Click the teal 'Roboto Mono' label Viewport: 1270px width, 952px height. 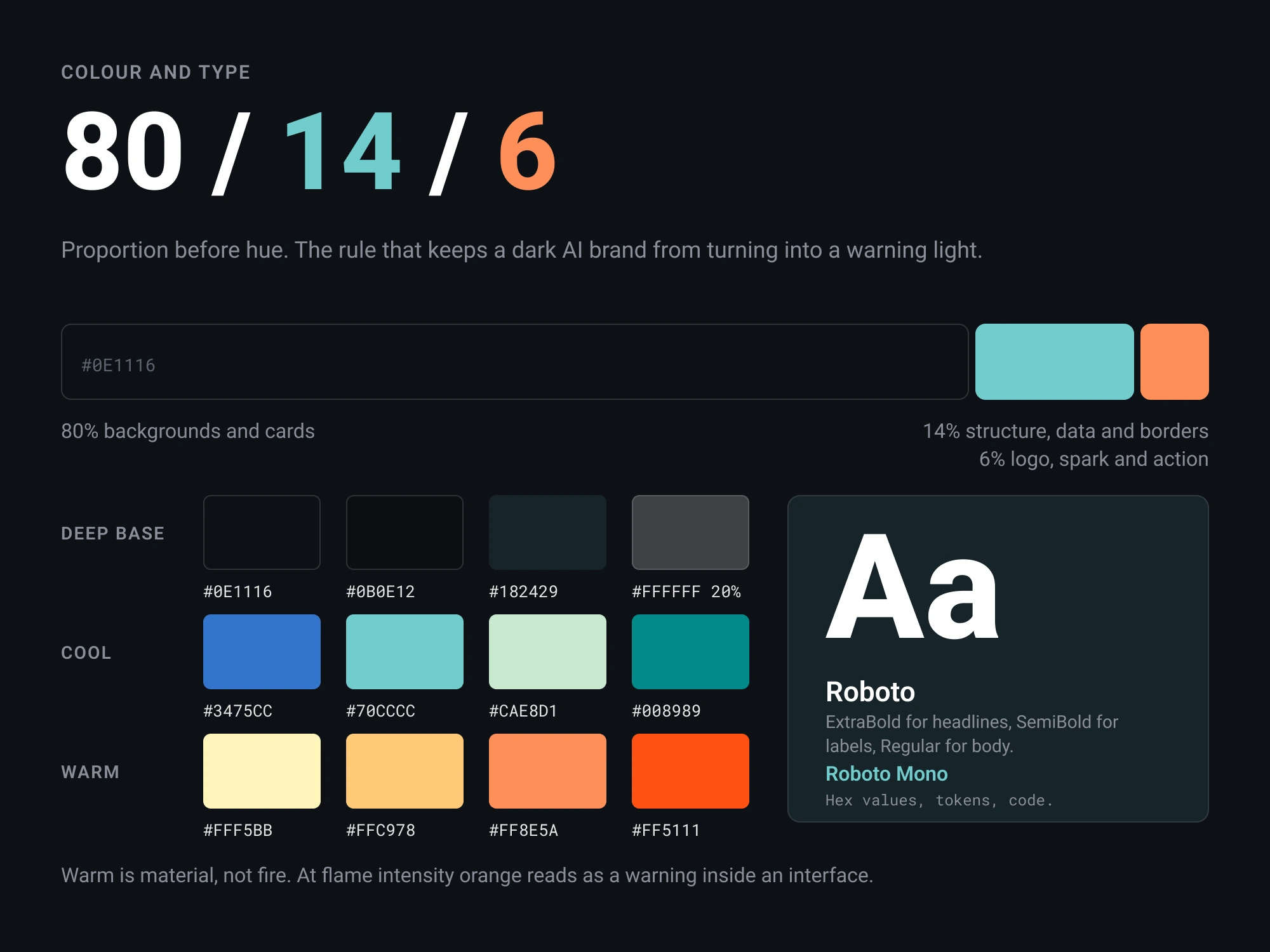[886, 774]
